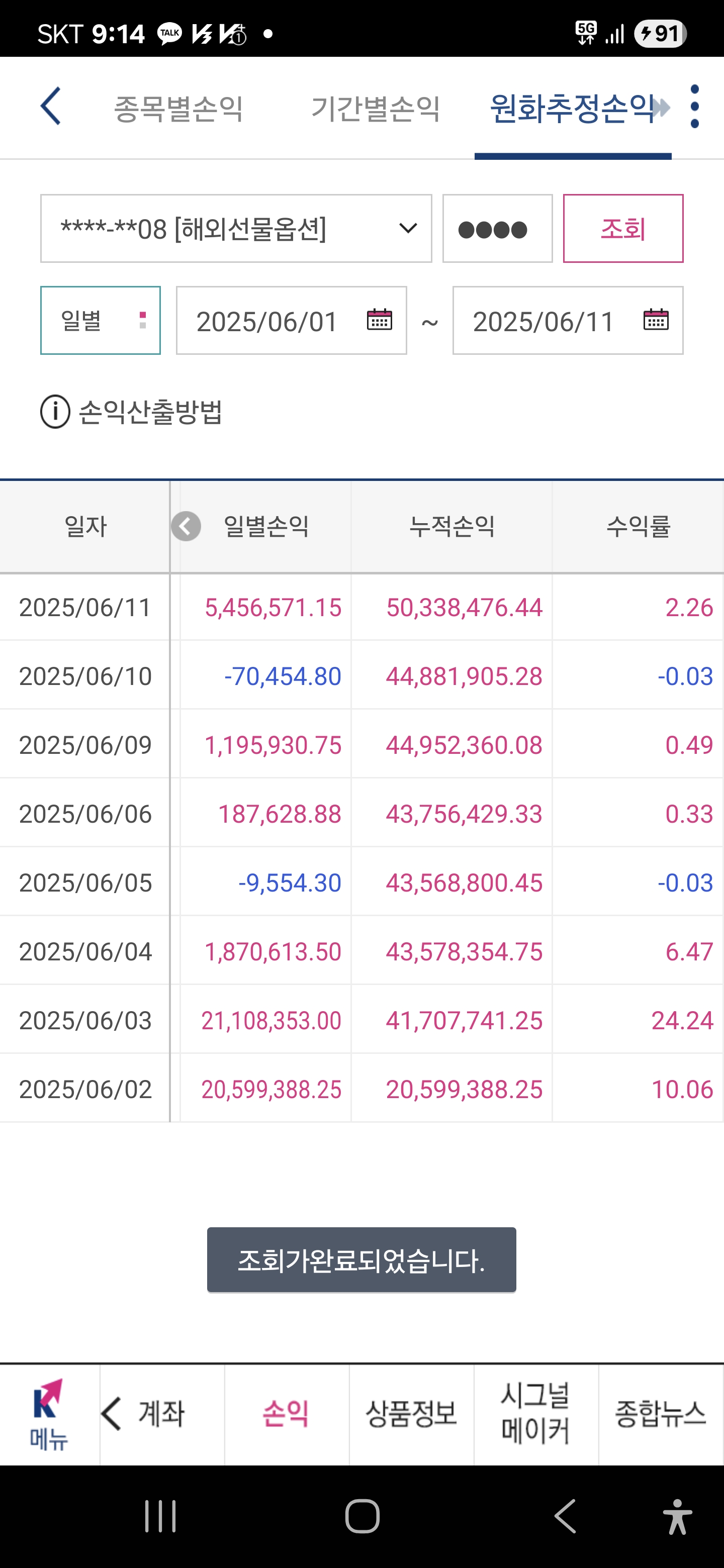Open the 상품정보 bottom menu tab
The height and width of the screenshot is (1568, 724).
click(x=411, y=1413)
